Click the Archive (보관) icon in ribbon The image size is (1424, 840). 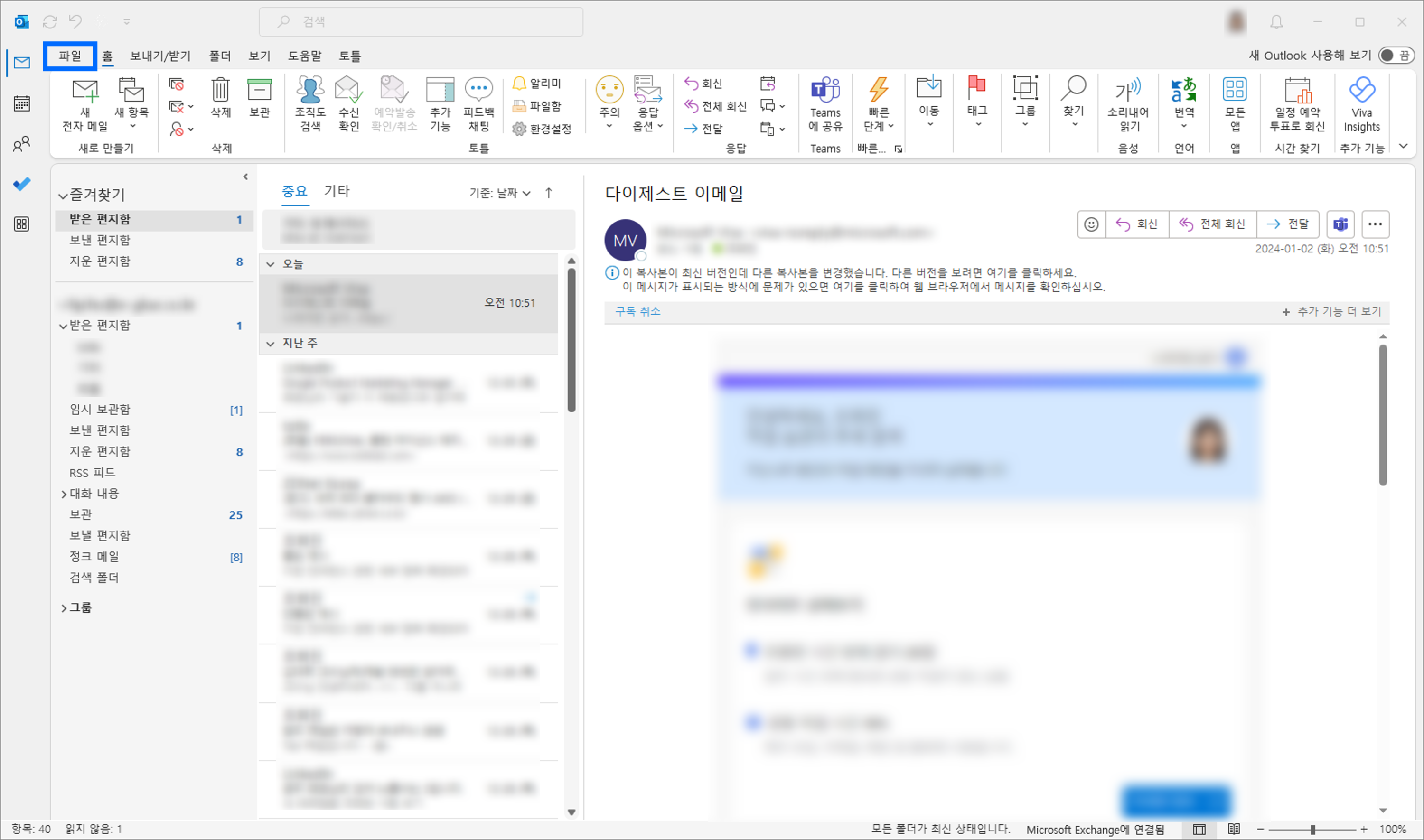(x=259, y=90)
